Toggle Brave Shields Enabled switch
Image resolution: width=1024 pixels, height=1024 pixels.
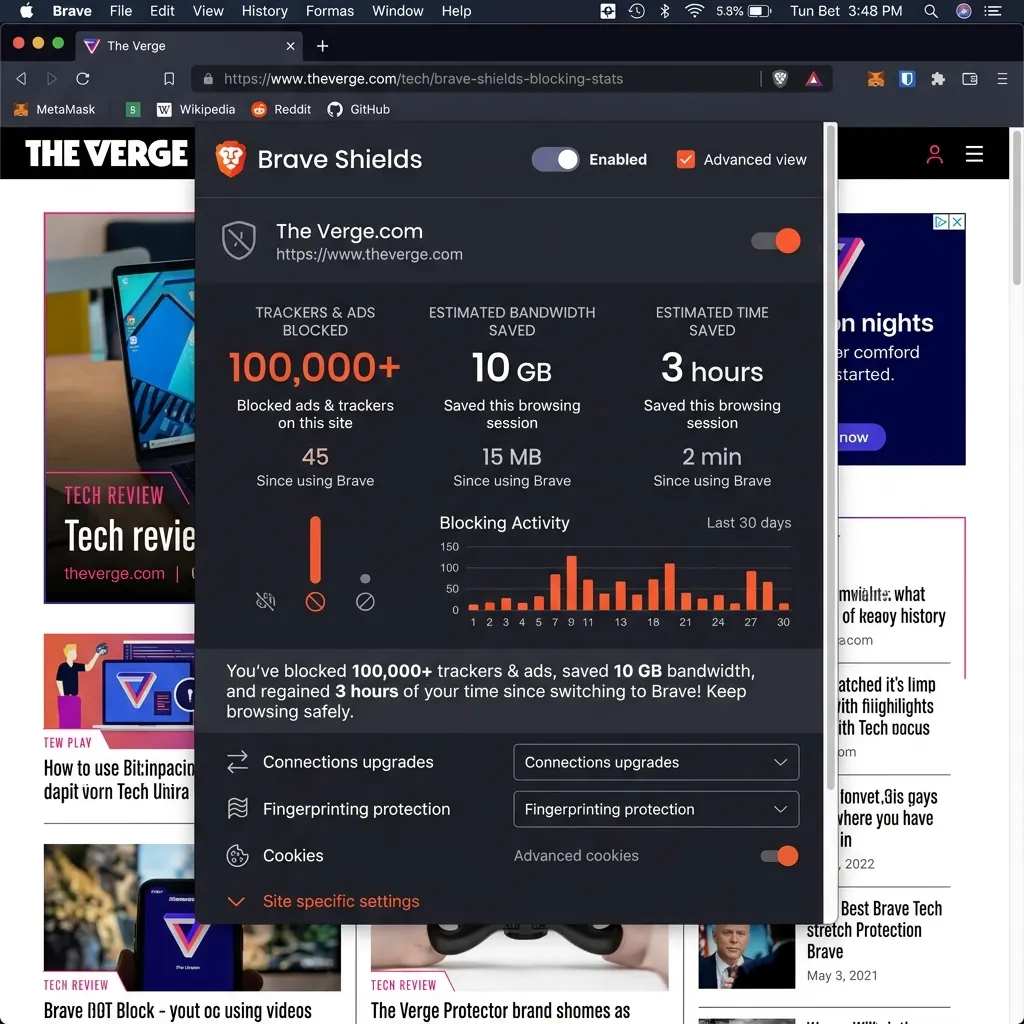555,159
